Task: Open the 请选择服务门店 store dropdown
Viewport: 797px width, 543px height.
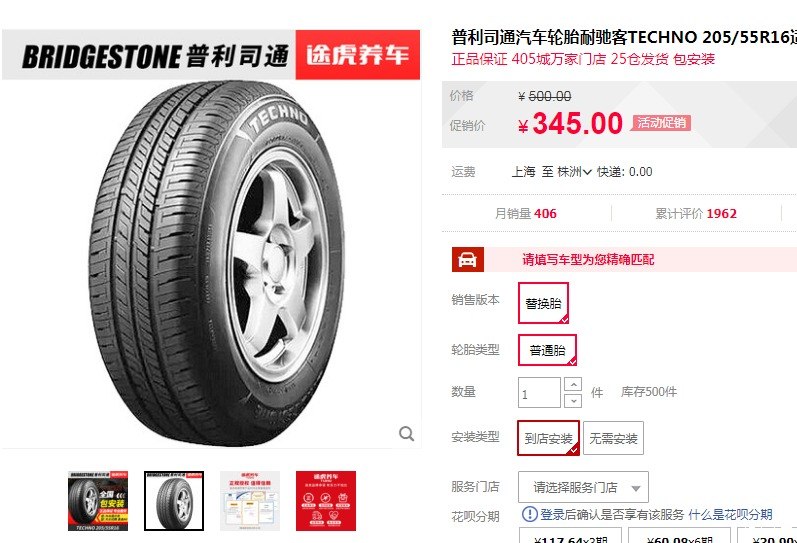Action: (583, 487)
